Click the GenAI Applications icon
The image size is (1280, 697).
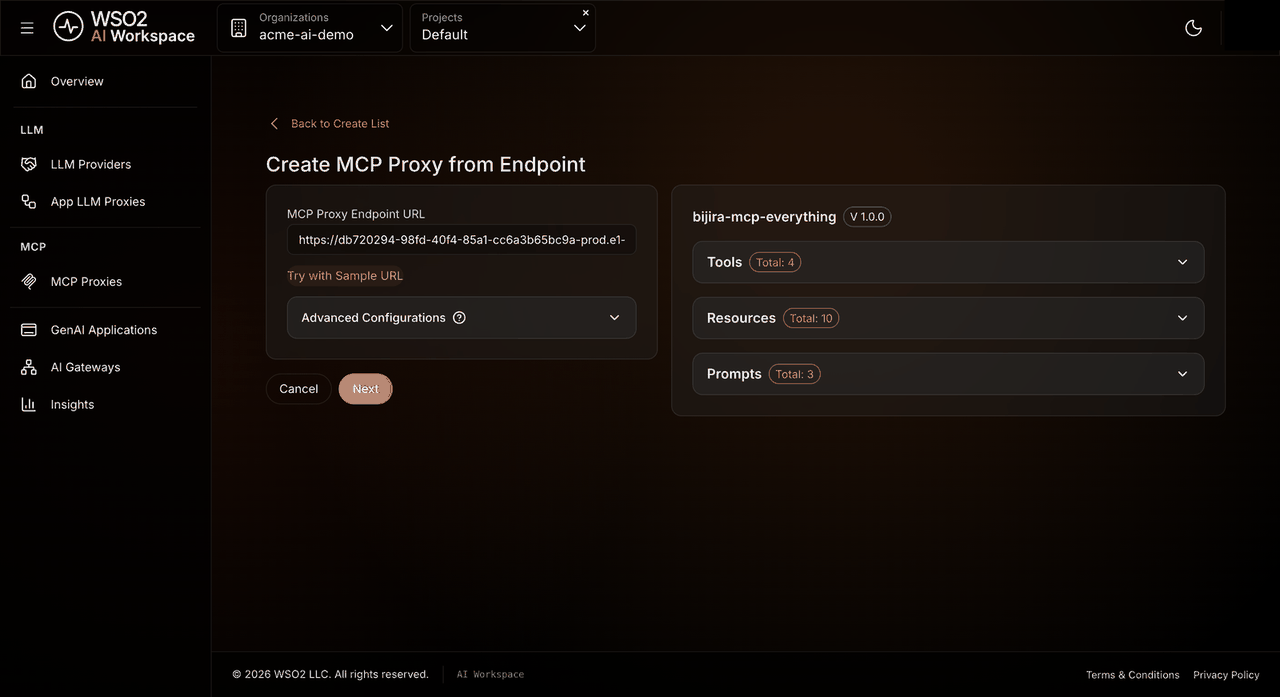tap(29, 330)
